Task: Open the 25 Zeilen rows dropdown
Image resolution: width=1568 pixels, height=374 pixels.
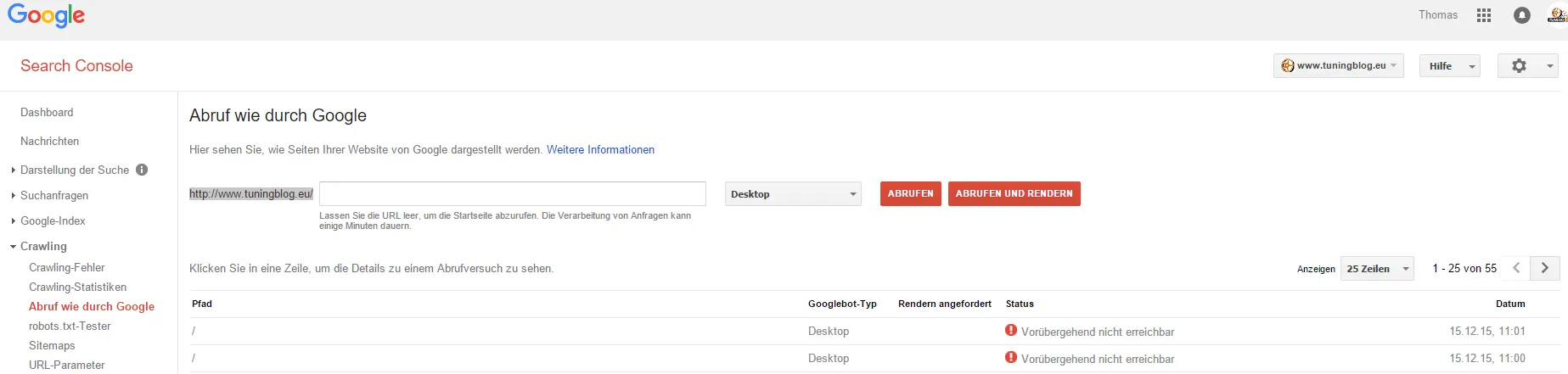Action: pyautogui.click(x=1377, y=268)
